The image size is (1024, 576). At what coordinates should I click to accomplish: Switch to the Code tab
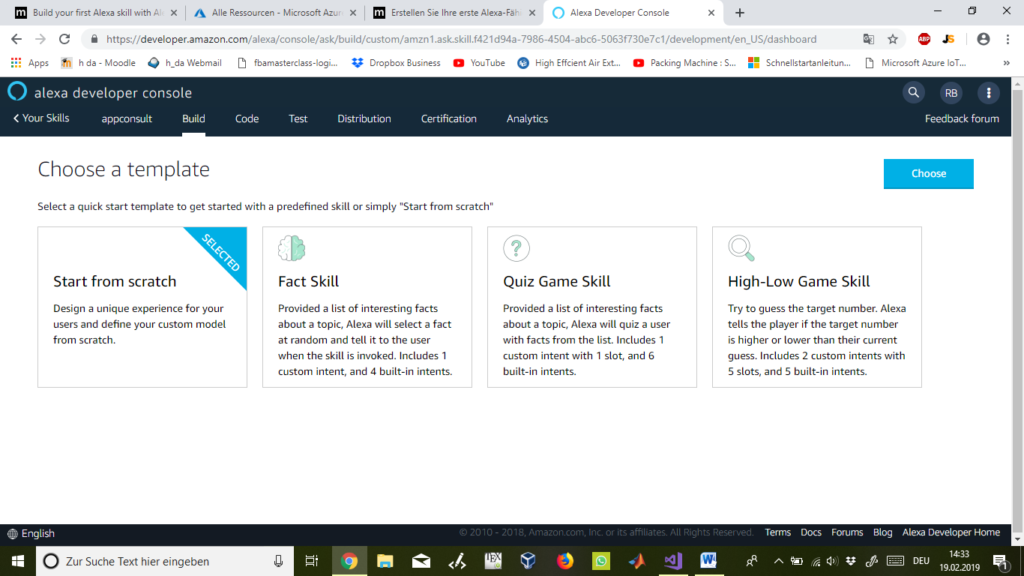tap(247, 119)
